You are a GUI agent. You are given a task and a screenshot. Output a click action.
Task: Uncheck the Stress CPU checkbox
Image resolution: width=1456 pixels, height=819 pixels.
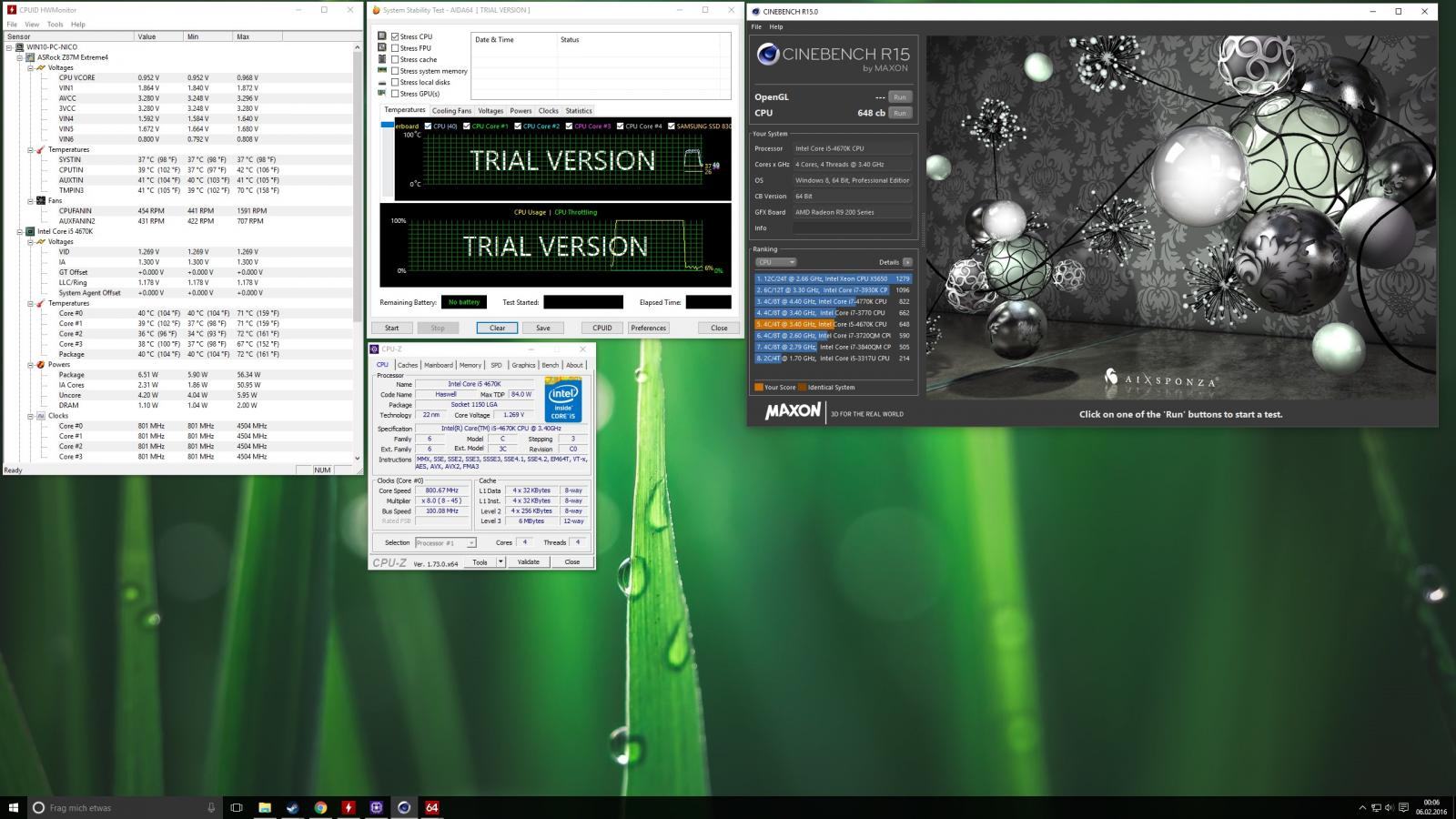tap(395, 36)
